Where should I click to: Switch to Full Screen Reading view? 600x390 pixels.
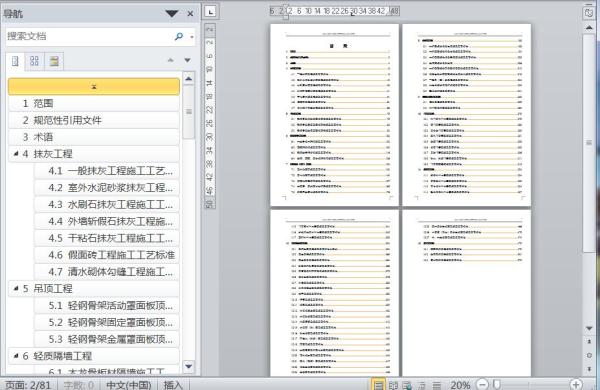pos(393,385)
